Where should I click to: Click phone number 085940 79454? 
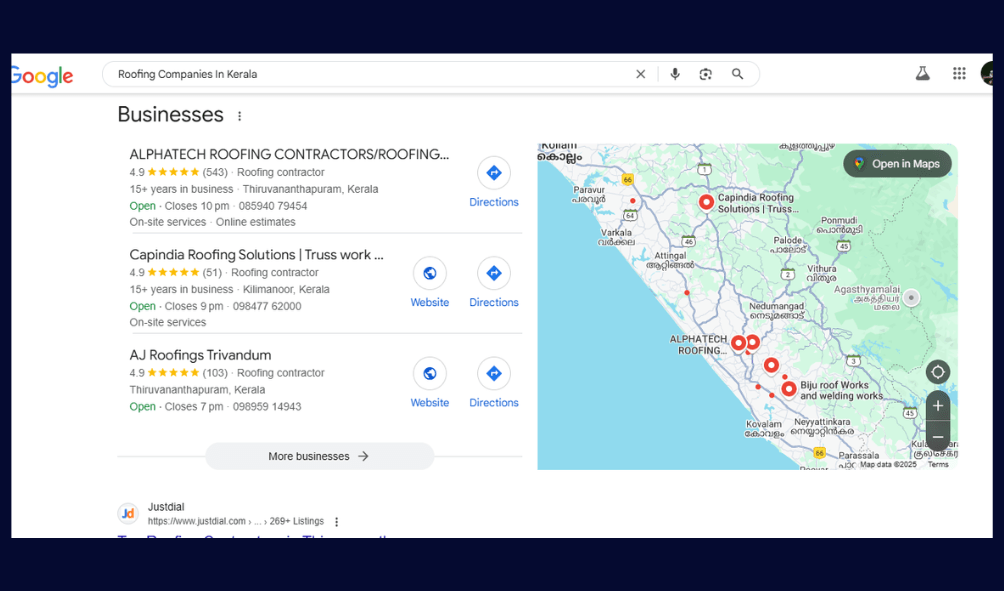(273, 206)
